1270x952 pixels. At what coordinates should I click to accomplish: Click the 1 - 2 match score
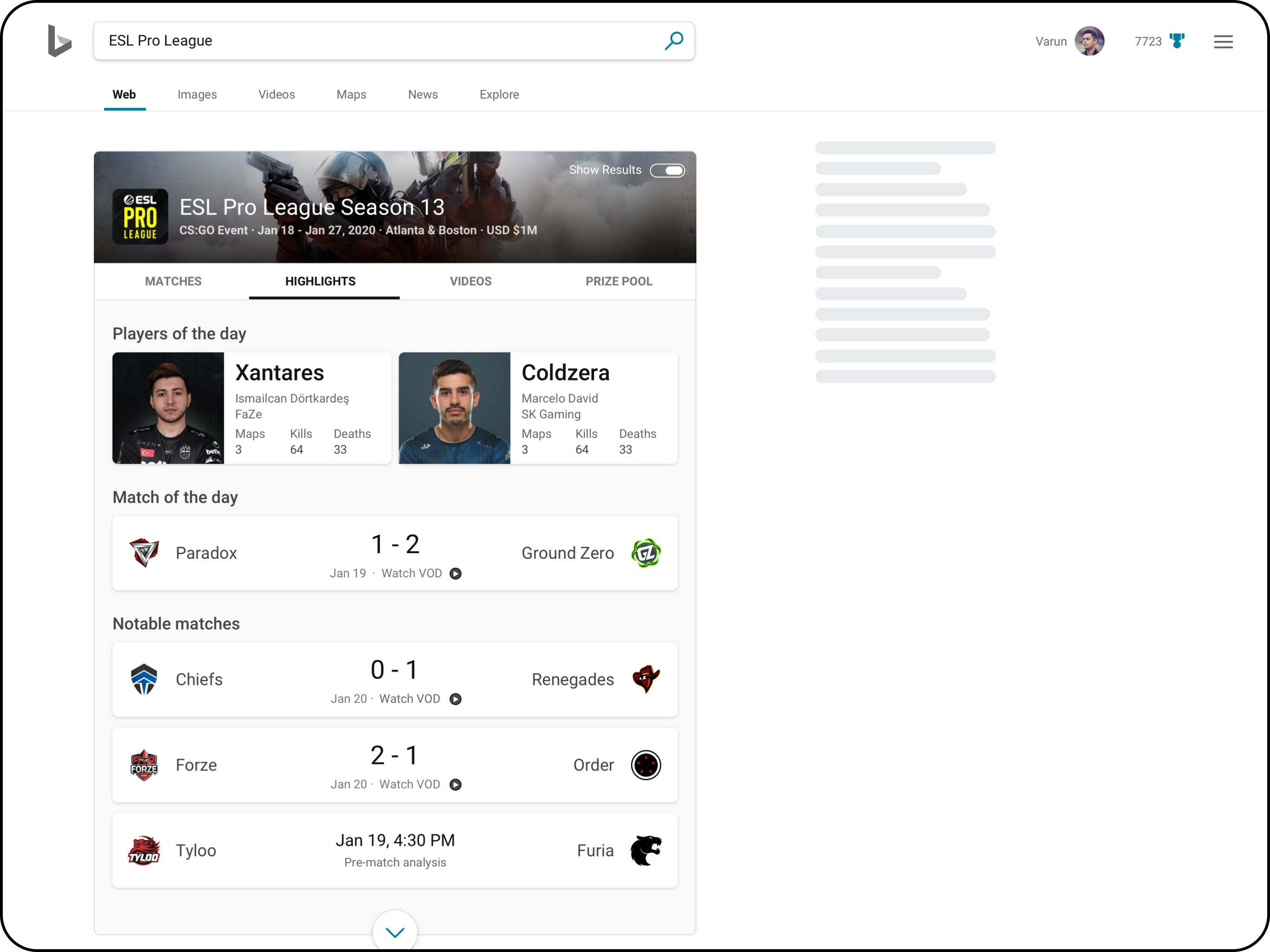pos(395,544)
